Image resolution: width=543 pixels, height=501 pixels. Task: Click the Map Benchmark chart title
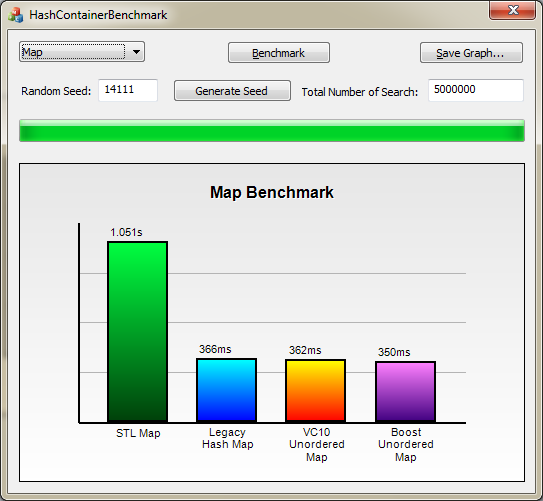(x=272, y=193)
